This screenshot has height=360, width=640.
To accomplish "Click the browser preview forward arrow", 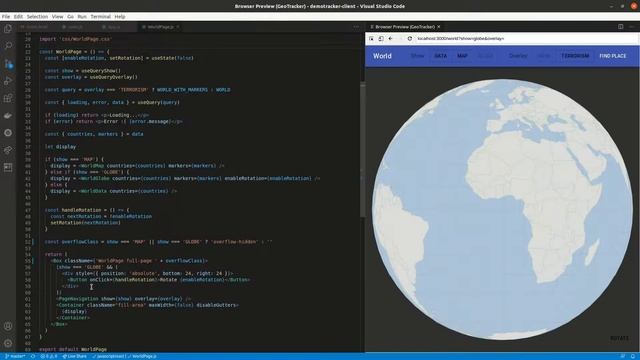I will (x=400, y=38).
